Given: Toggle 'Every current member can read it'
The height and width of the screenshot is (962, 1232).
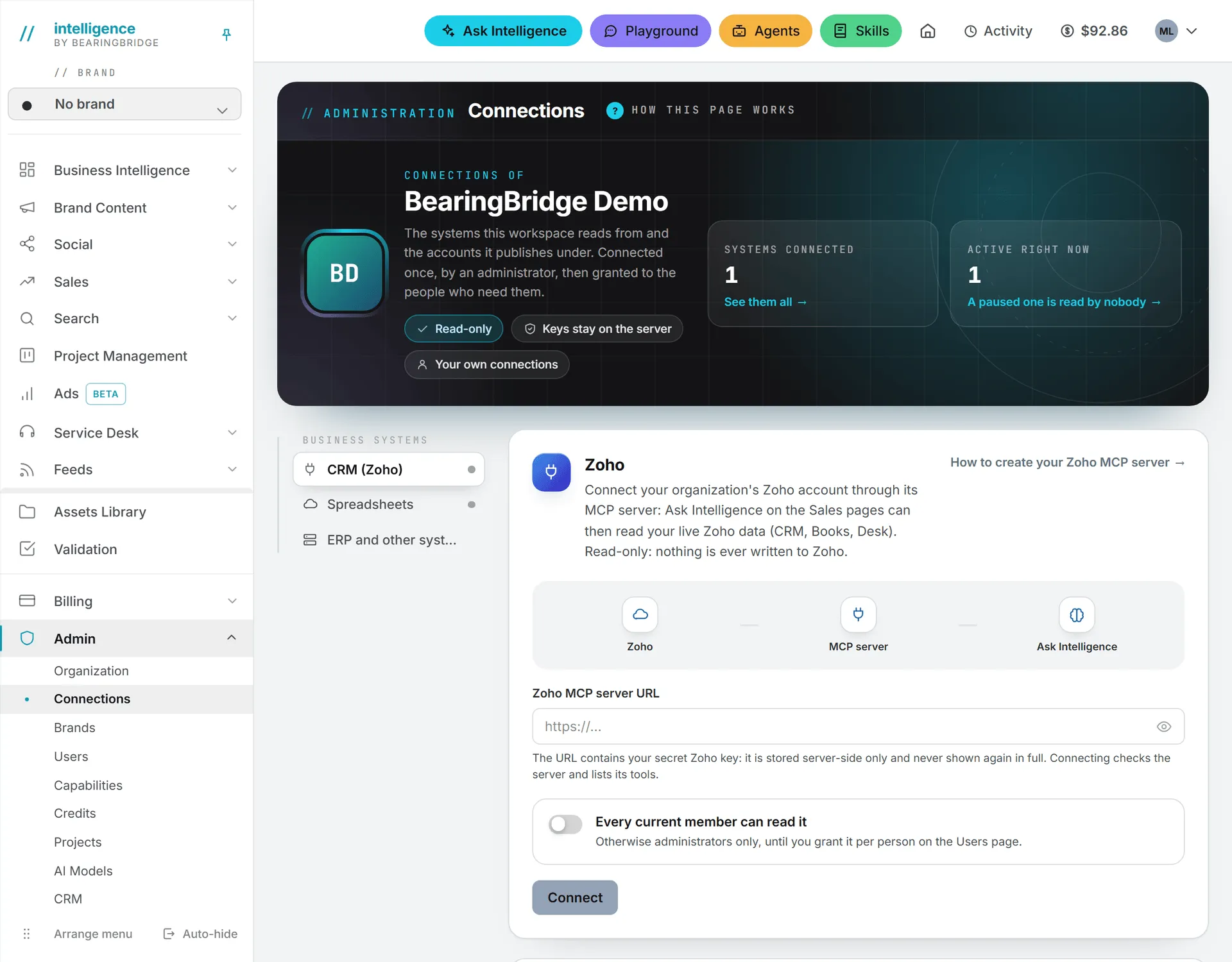Looking at the screenshot, I should [565, 824].
